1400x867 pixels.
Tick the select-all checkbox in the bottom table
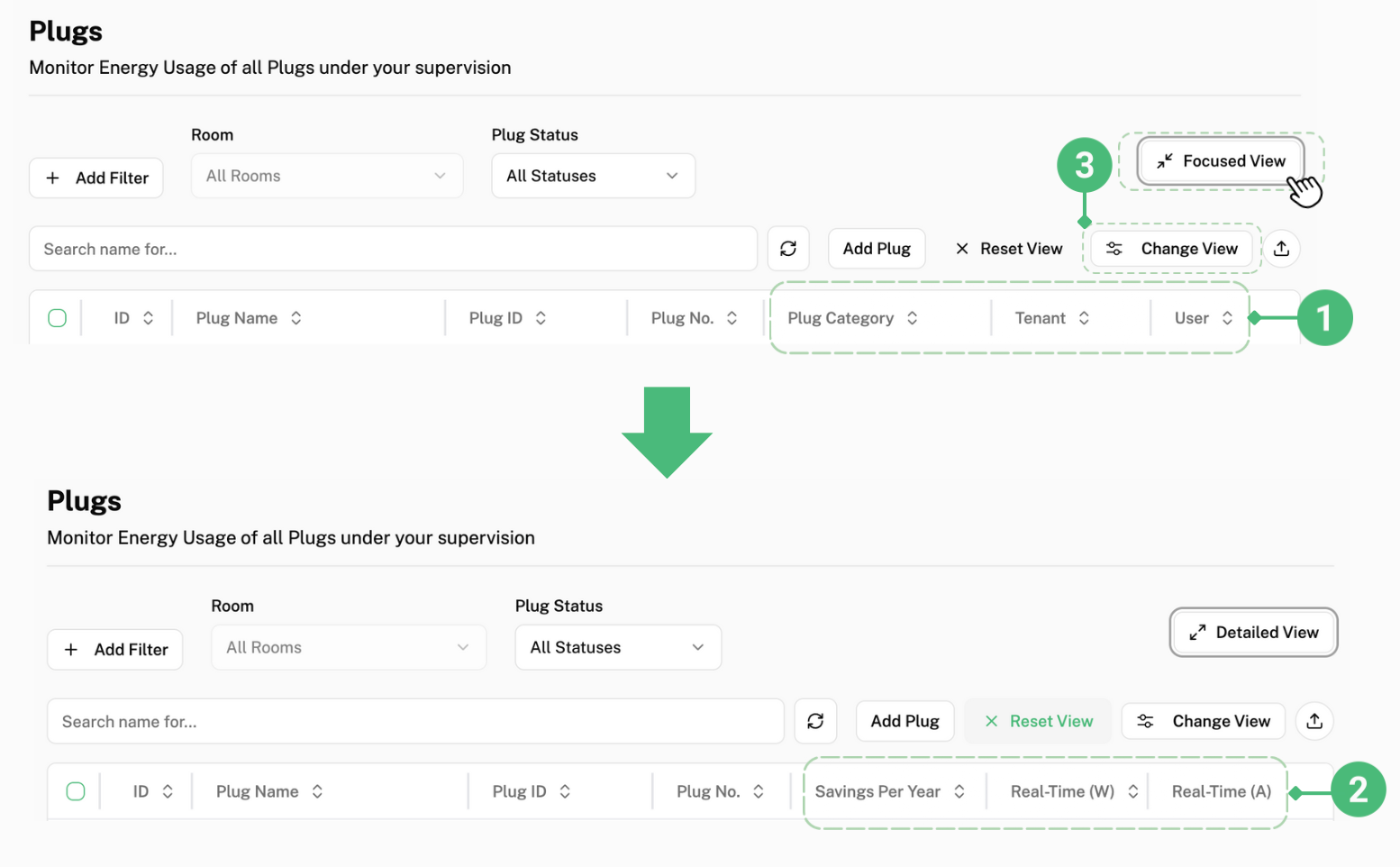[76, 791]
